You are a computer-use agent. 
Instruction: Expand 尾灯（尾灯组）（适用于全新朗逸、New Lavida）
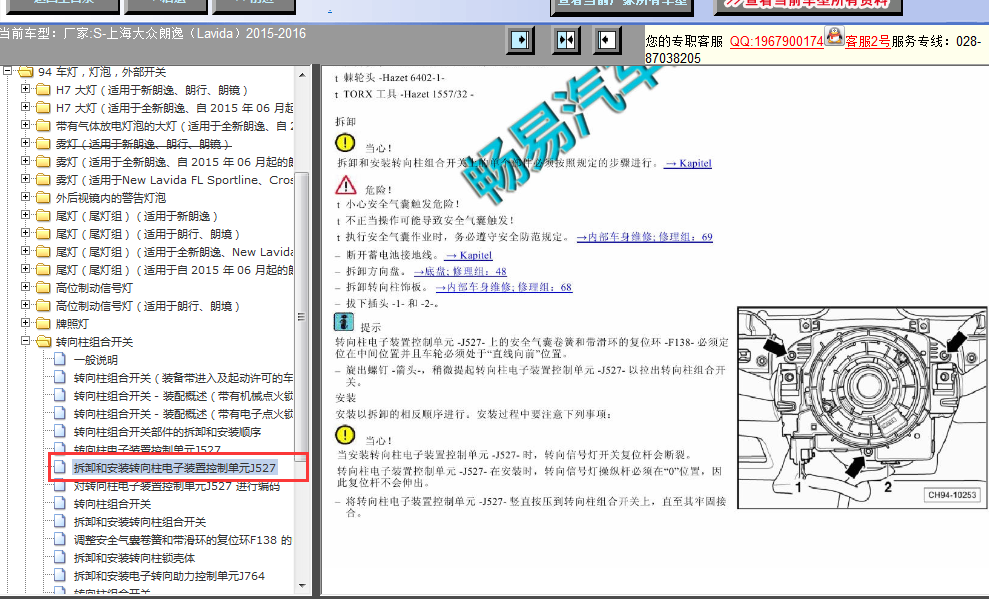point(25,251)
